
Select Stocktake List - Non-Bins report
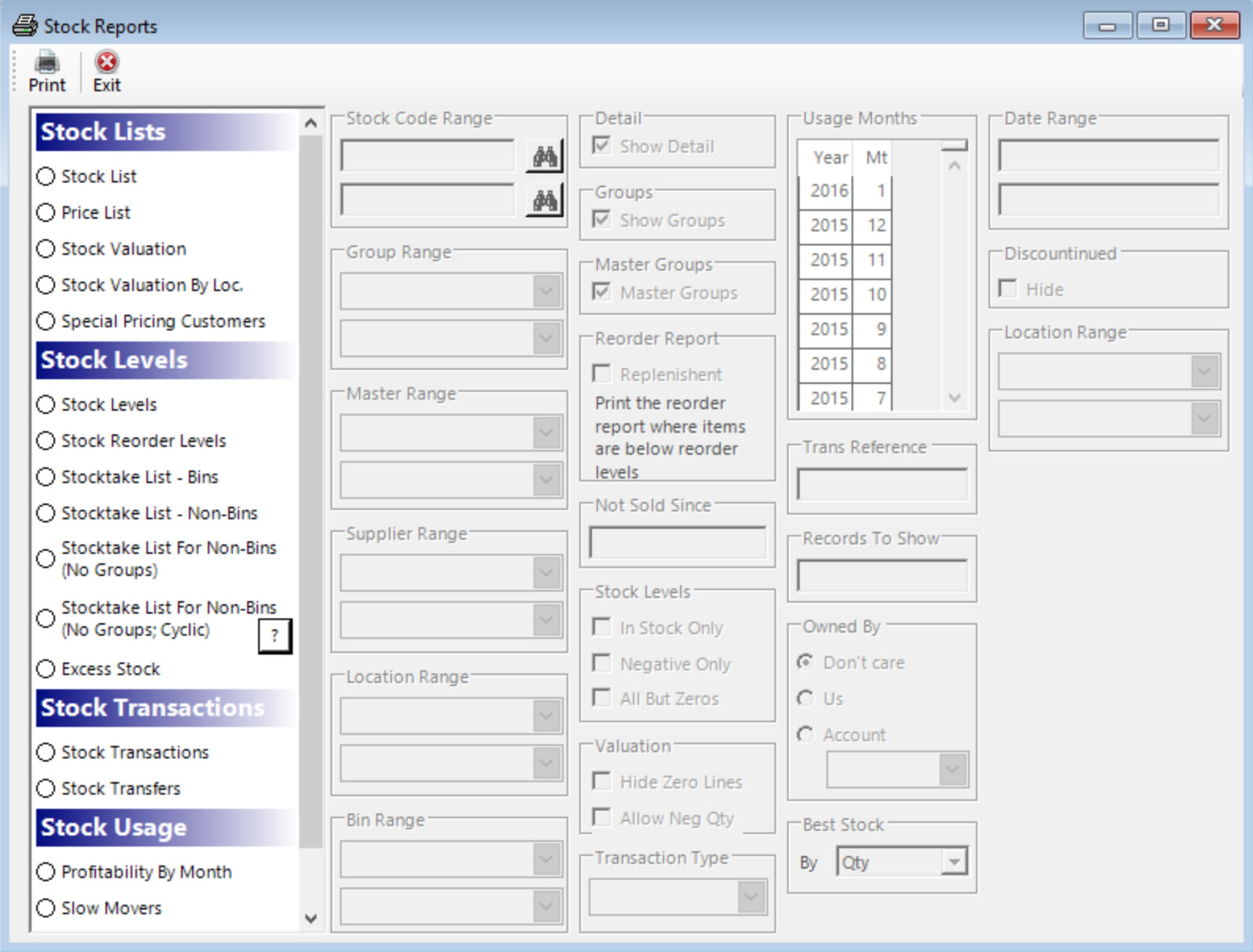coord(46,513)
